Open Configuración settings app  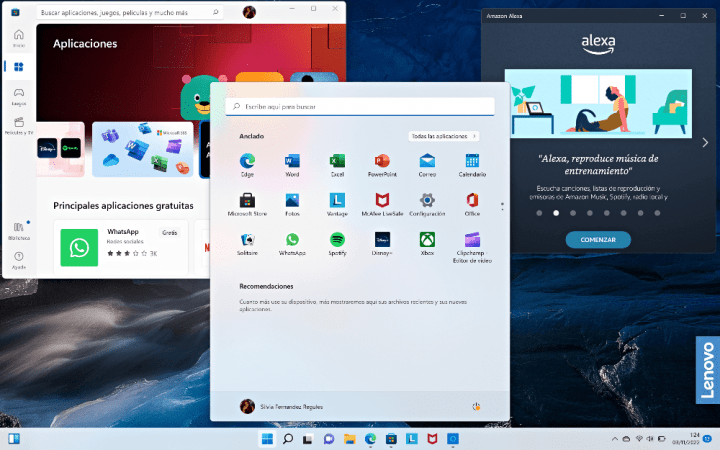(x=427, y=205)
